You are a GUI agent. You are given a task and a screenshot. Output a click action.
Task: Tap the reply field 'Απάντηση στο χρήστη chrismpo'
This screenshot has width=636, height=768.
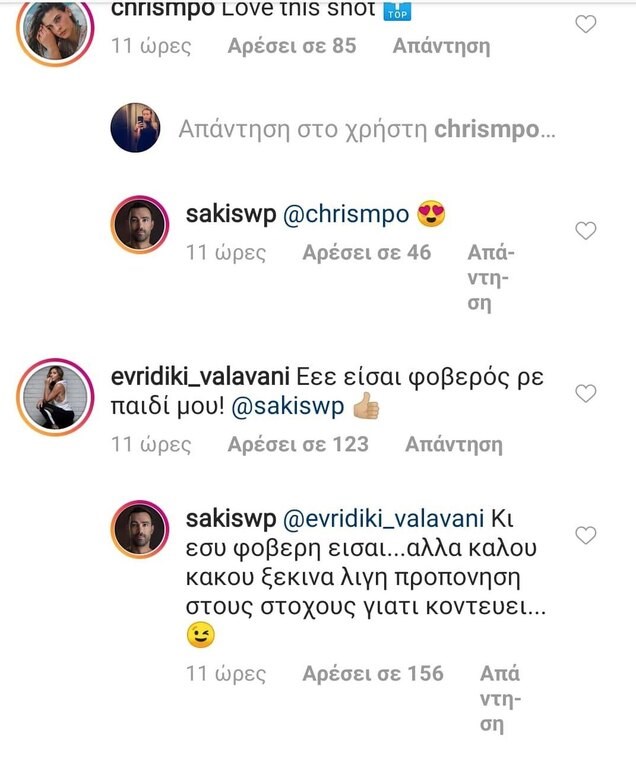pos(367,130)
